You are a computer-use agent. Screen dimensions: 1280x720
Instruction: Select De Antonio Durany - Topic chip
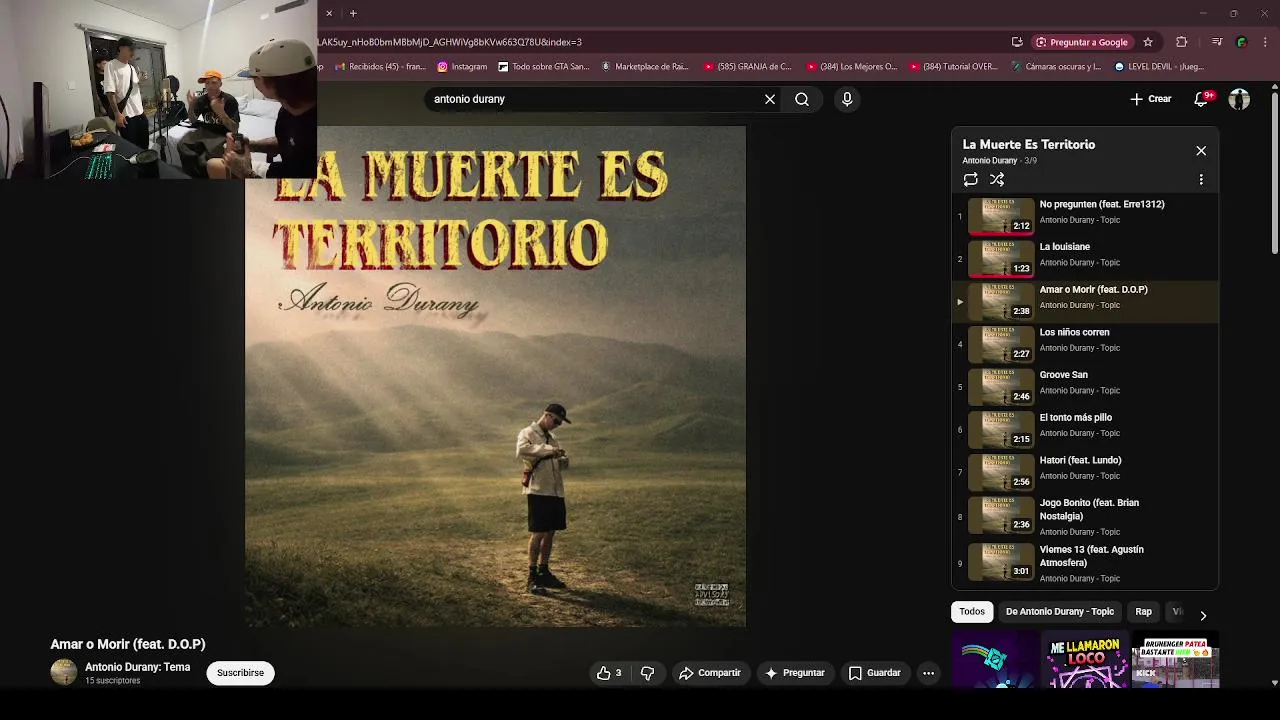tap(1059, 612)
